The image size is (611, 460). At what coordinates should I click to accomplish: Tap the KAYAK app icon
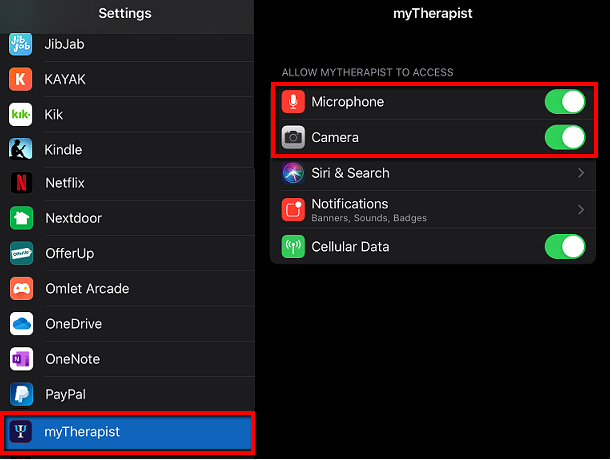pos(20,79)
